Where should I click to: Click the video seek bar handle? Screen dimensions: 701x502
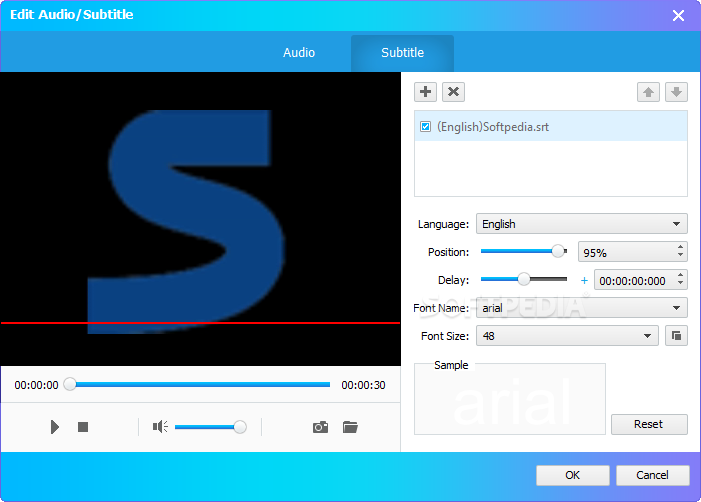(70, 384)
